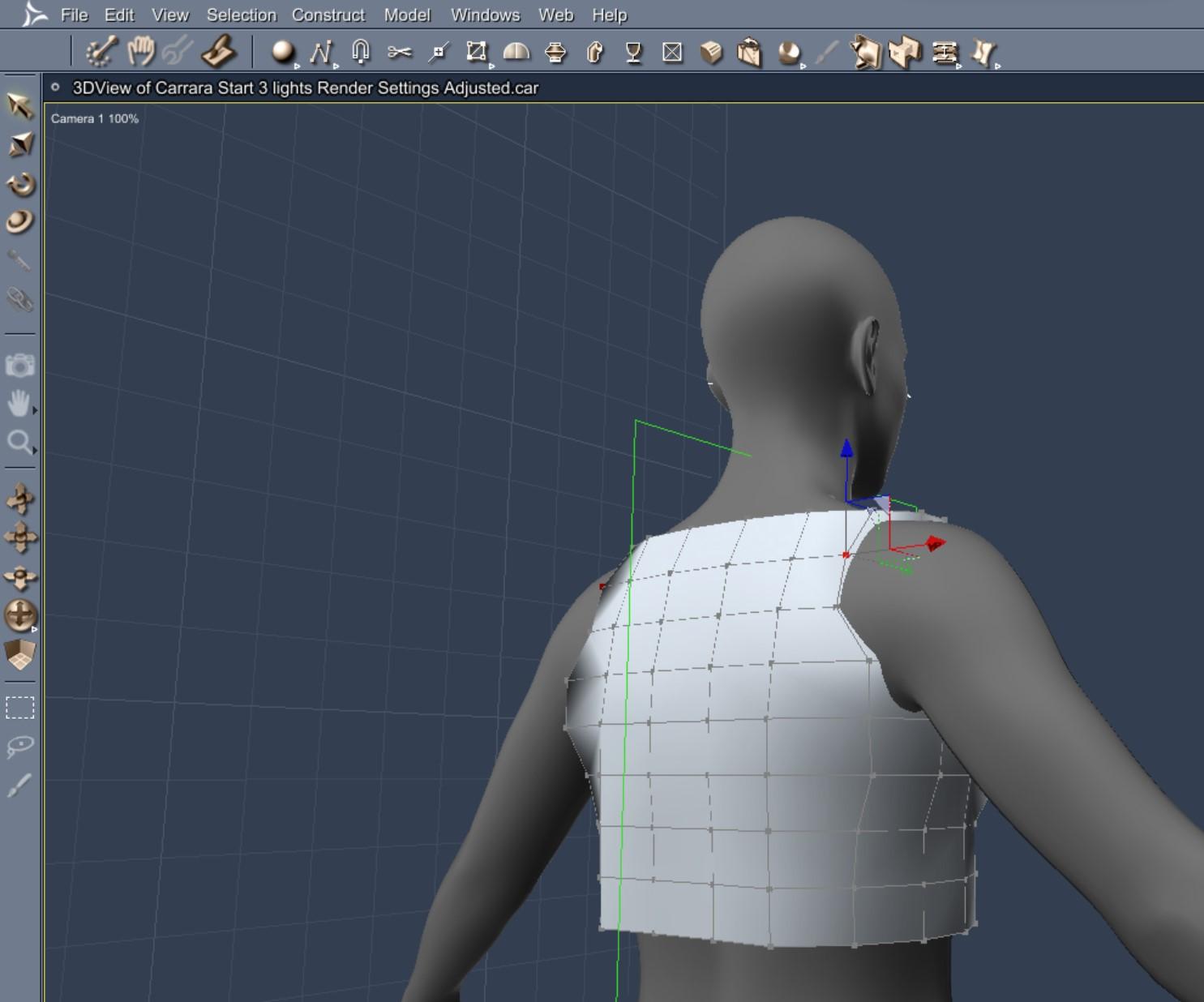
Task: Select the open box tool icon
Action: (x=750, y=53)
